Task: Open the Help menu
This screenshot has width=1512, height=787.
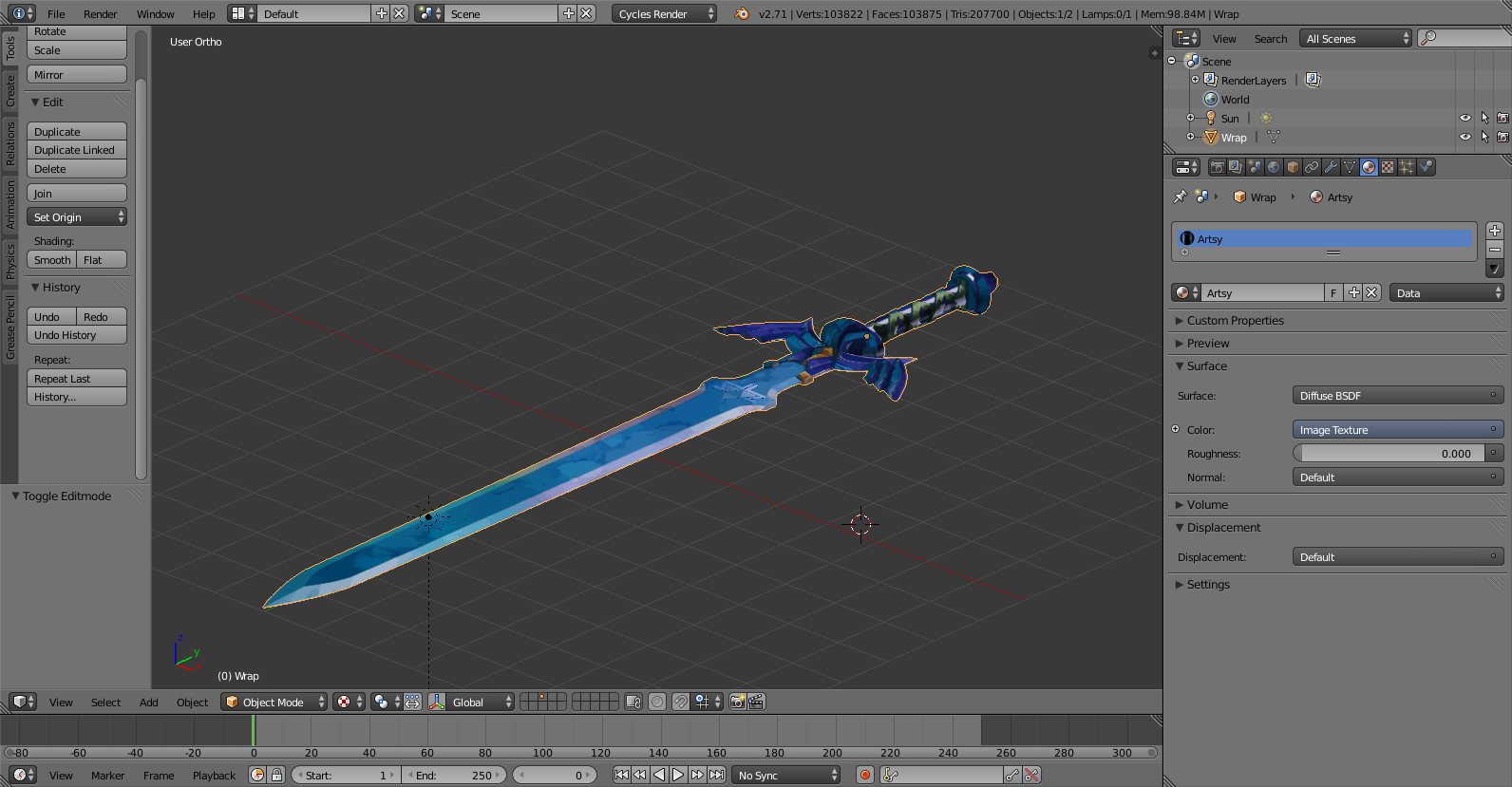Action: click(204, 14)
